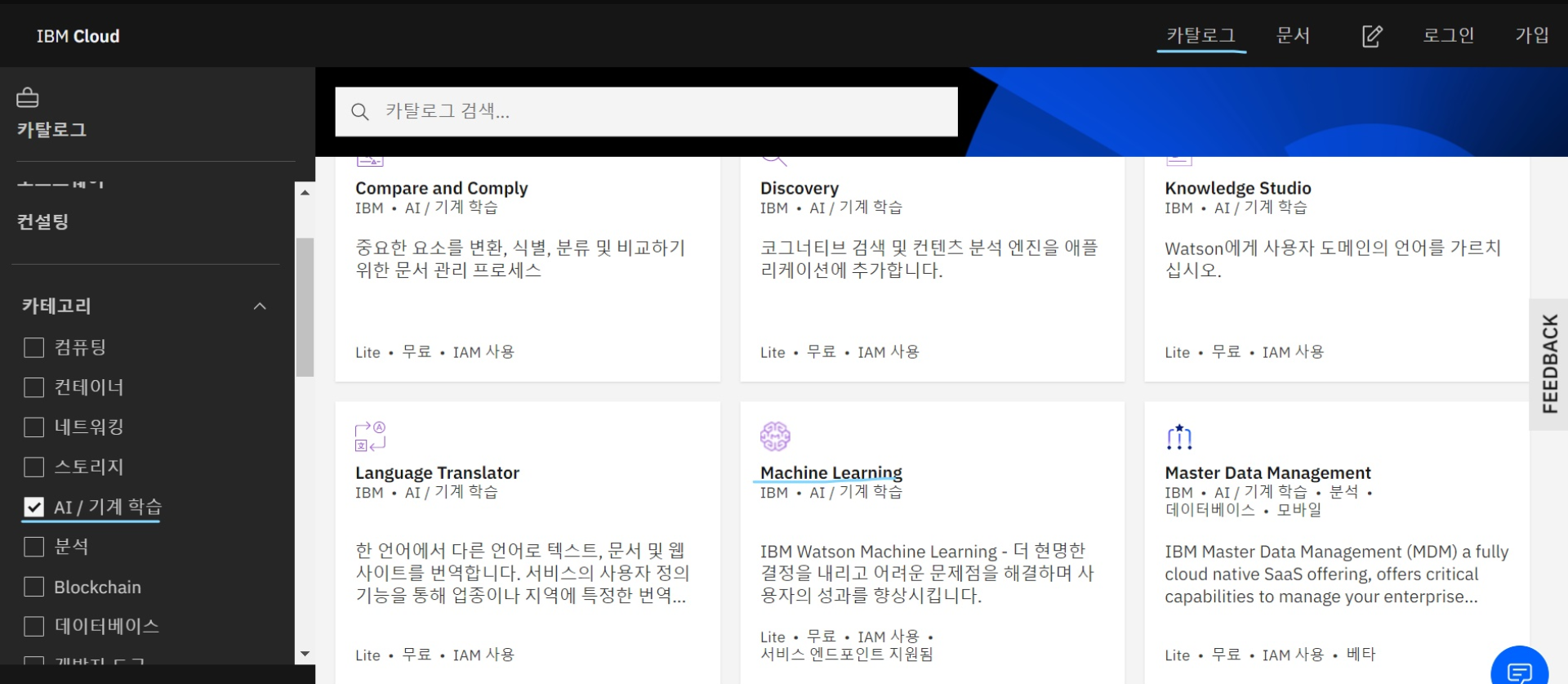The image size is (1568, 684).
Task: Click the sidebar scrollbar down arrow
Action: coord(305,654)
